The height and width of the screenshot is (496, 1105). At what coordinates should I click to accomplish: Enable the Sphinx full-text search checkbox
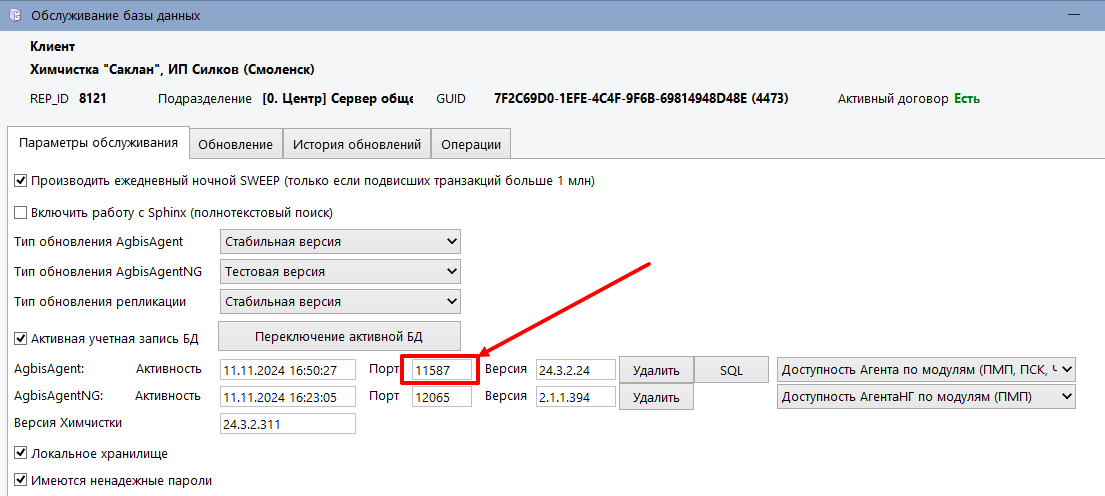coord(20,212)
